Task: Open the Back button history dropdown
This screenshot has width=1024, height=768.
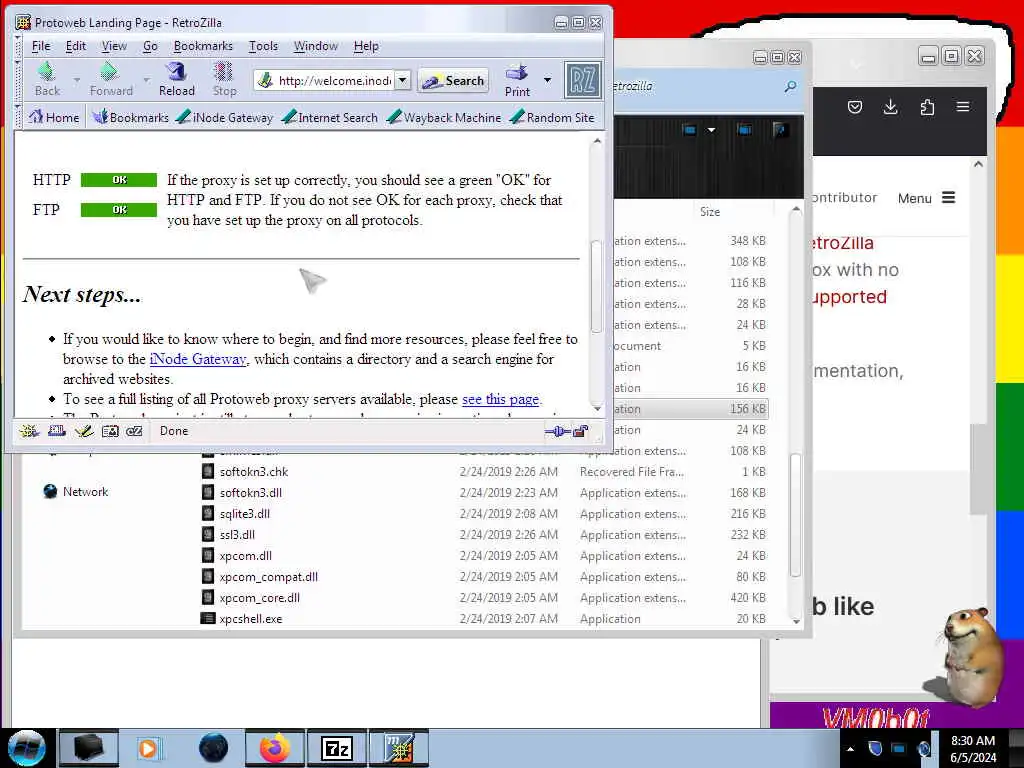Action: [76, 80]
